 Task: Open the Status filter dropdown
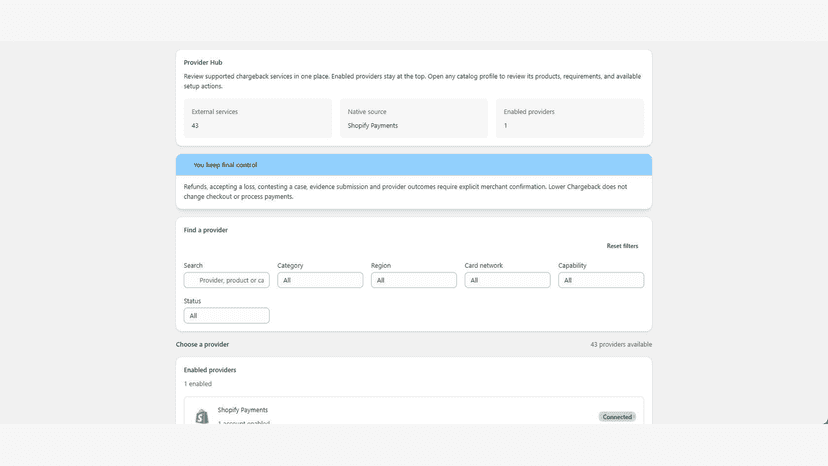pyautogui.click(x=227, y=315)
